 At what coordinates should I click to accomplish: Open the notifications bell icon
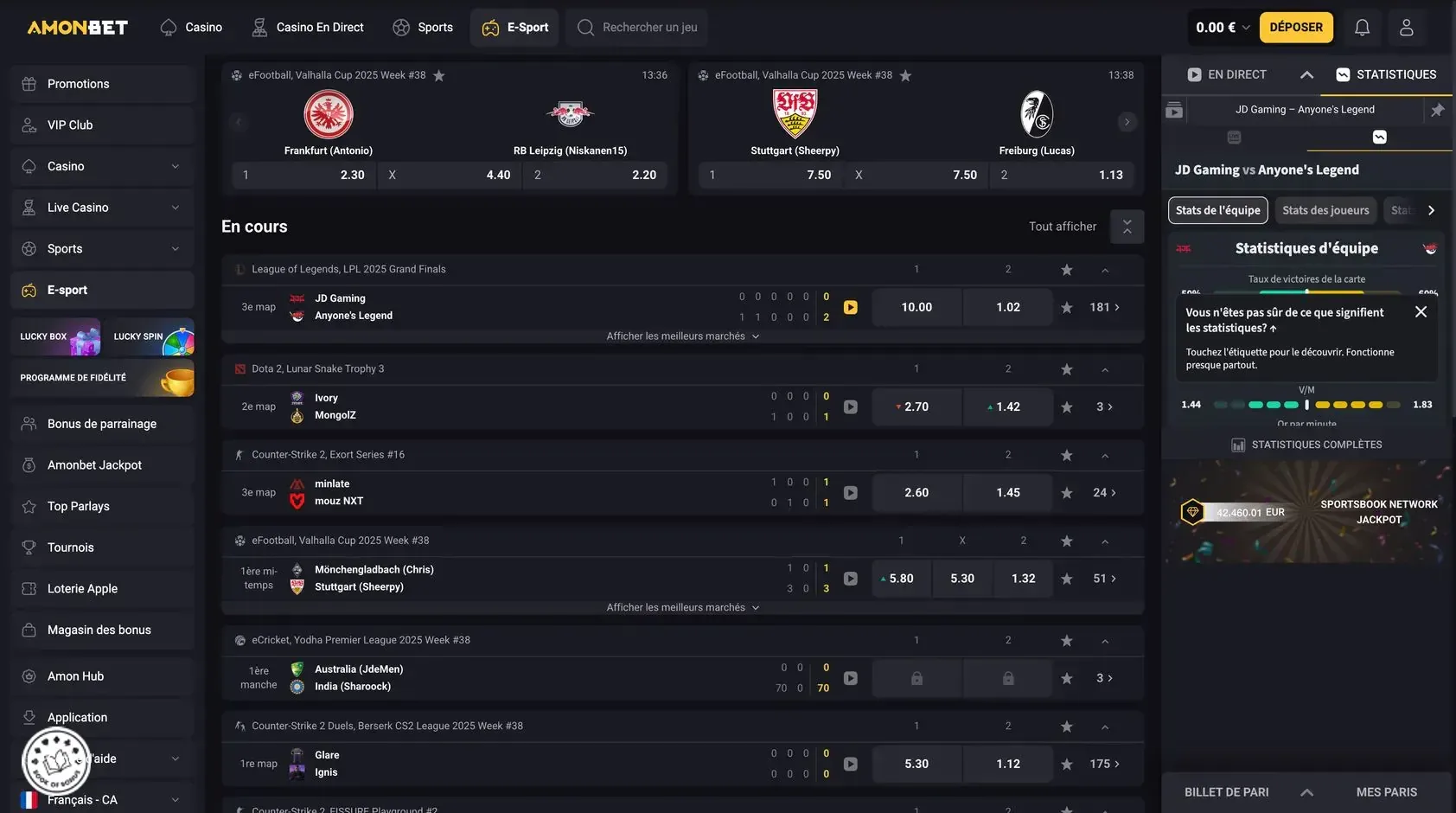coord(1362,28)
